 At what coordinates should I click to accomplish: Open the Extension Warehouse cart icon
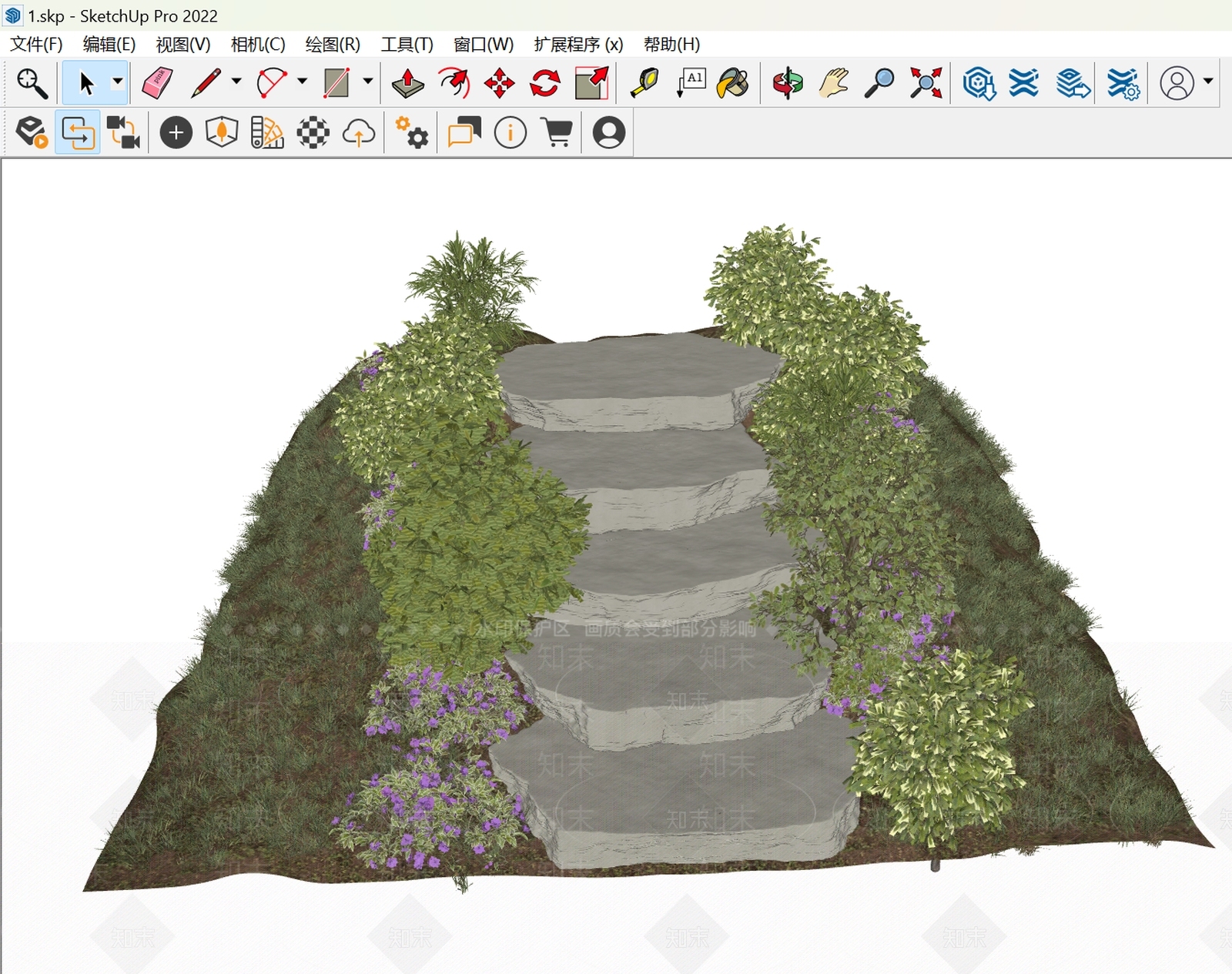click(557, 132)
